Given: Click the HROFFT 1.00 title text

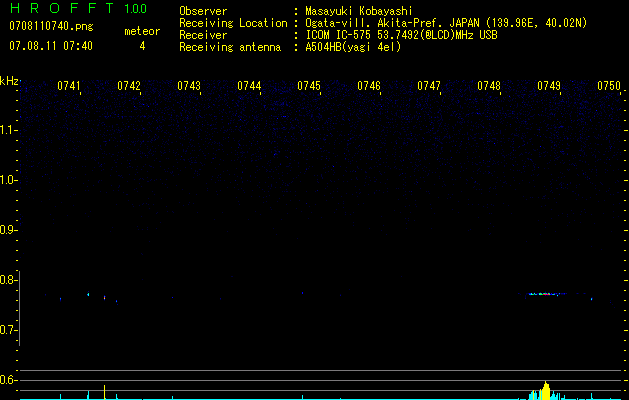Looking at the screenshot, I should (x=79, y=8).
